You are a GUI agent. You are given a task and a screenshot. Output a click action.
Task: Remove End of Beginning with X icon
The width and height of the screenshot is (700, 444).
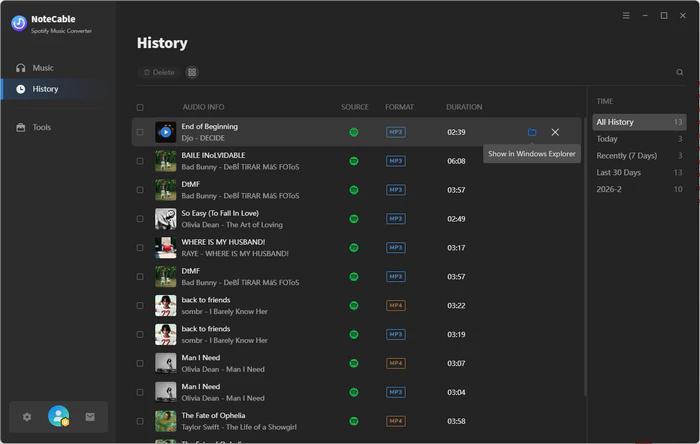555,132
